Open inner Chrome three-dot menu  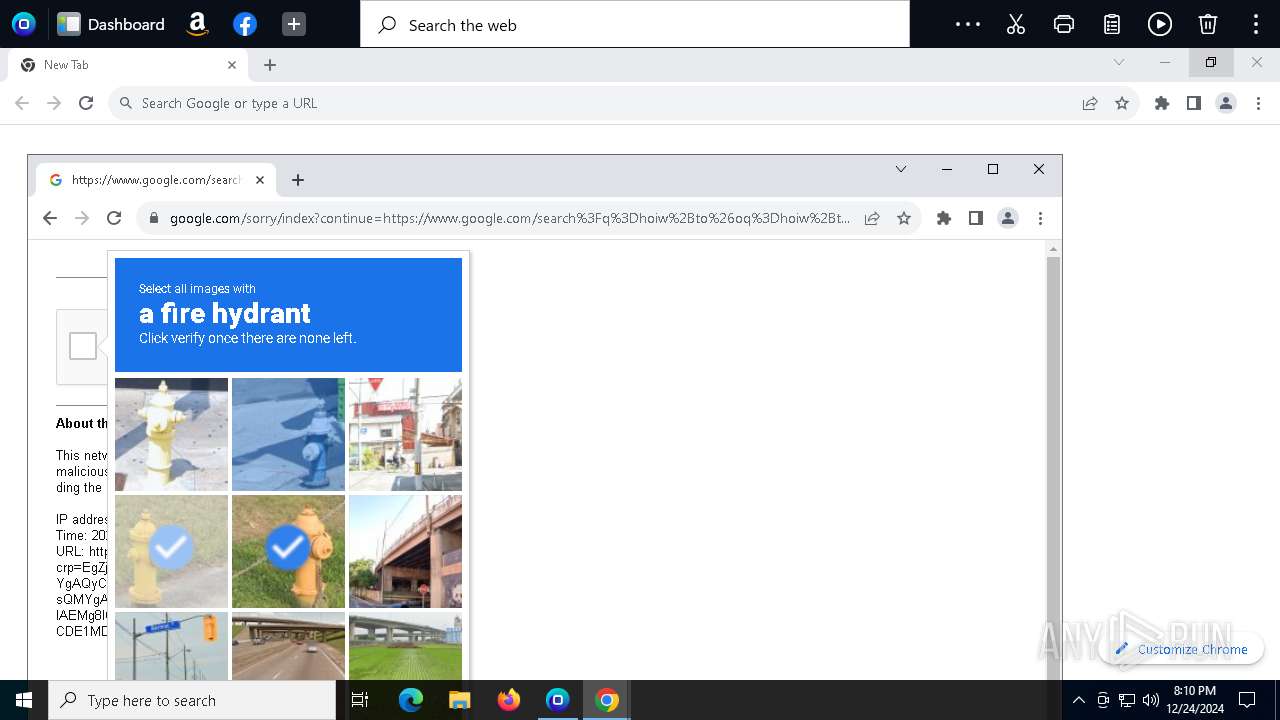[x=1040, y=218]
